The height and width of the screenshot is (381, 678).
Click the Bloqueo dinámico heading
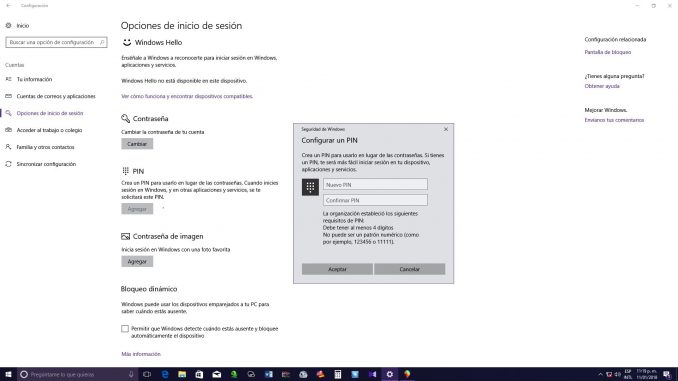pyautogui.click(x=149, y=289)
